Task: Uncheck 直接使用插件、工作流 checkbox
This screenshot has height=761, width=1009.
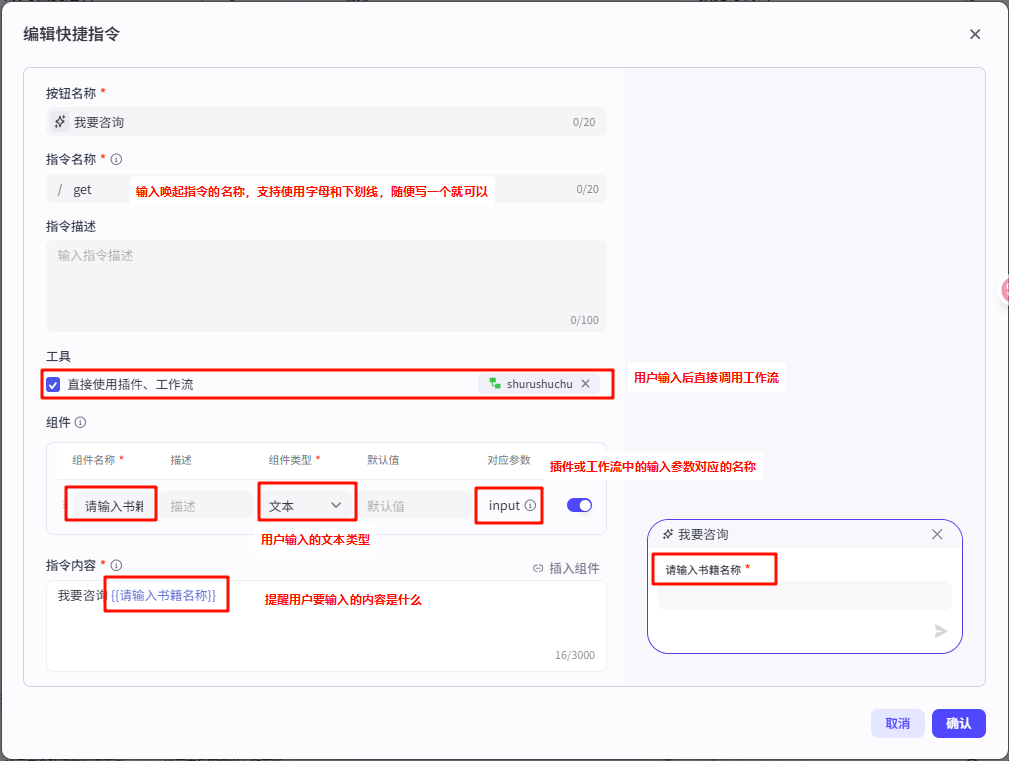Action: [54, 384]
